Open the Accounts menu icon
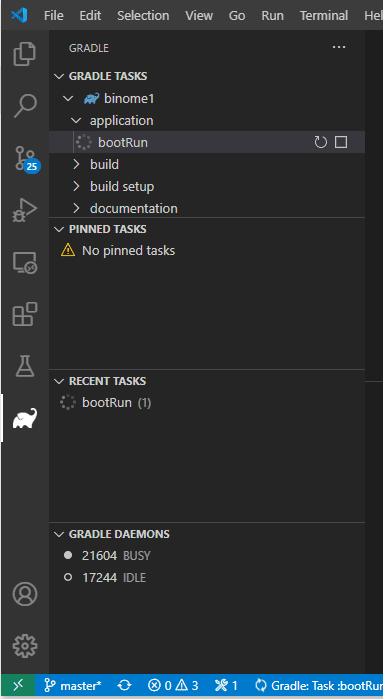383x699 pixels. [x=25, y=594]
